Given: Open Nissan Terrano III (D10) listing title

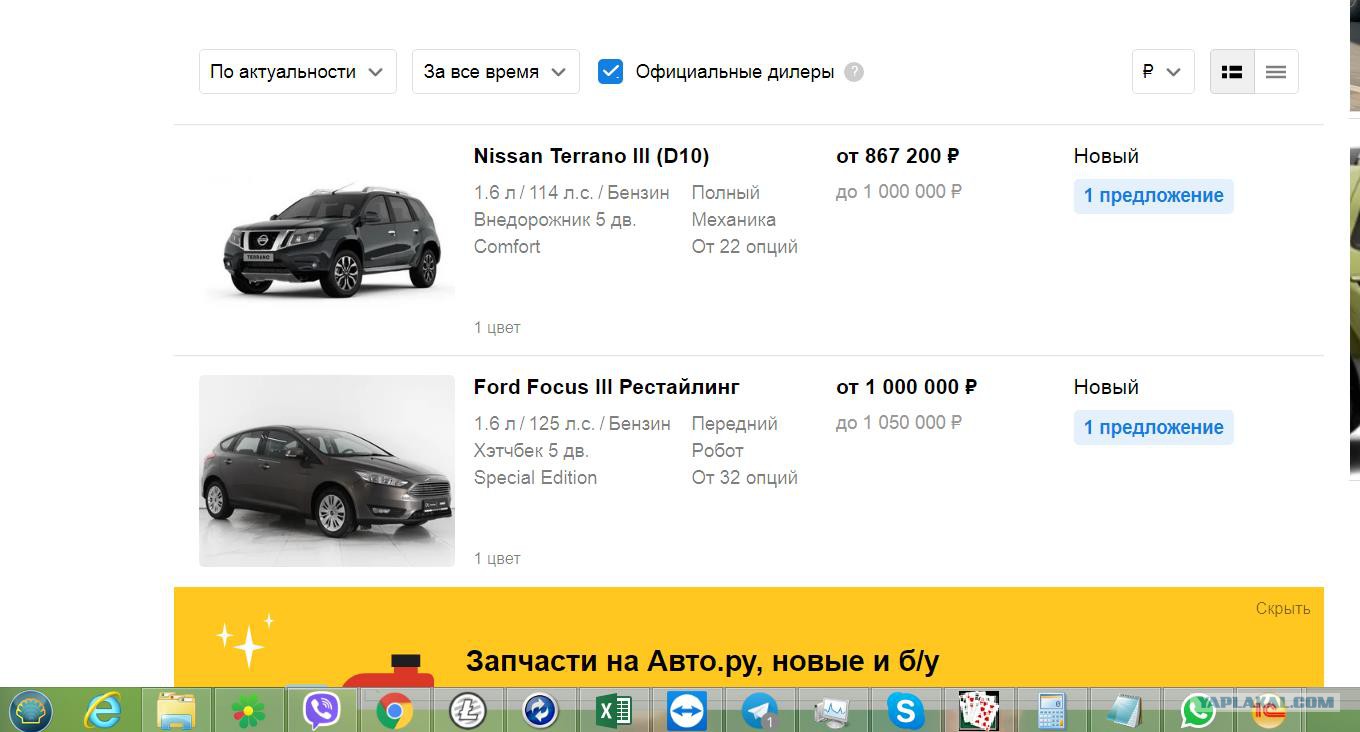Looking at the screenshot, I should pyautogui.click(x=591, y=156).
